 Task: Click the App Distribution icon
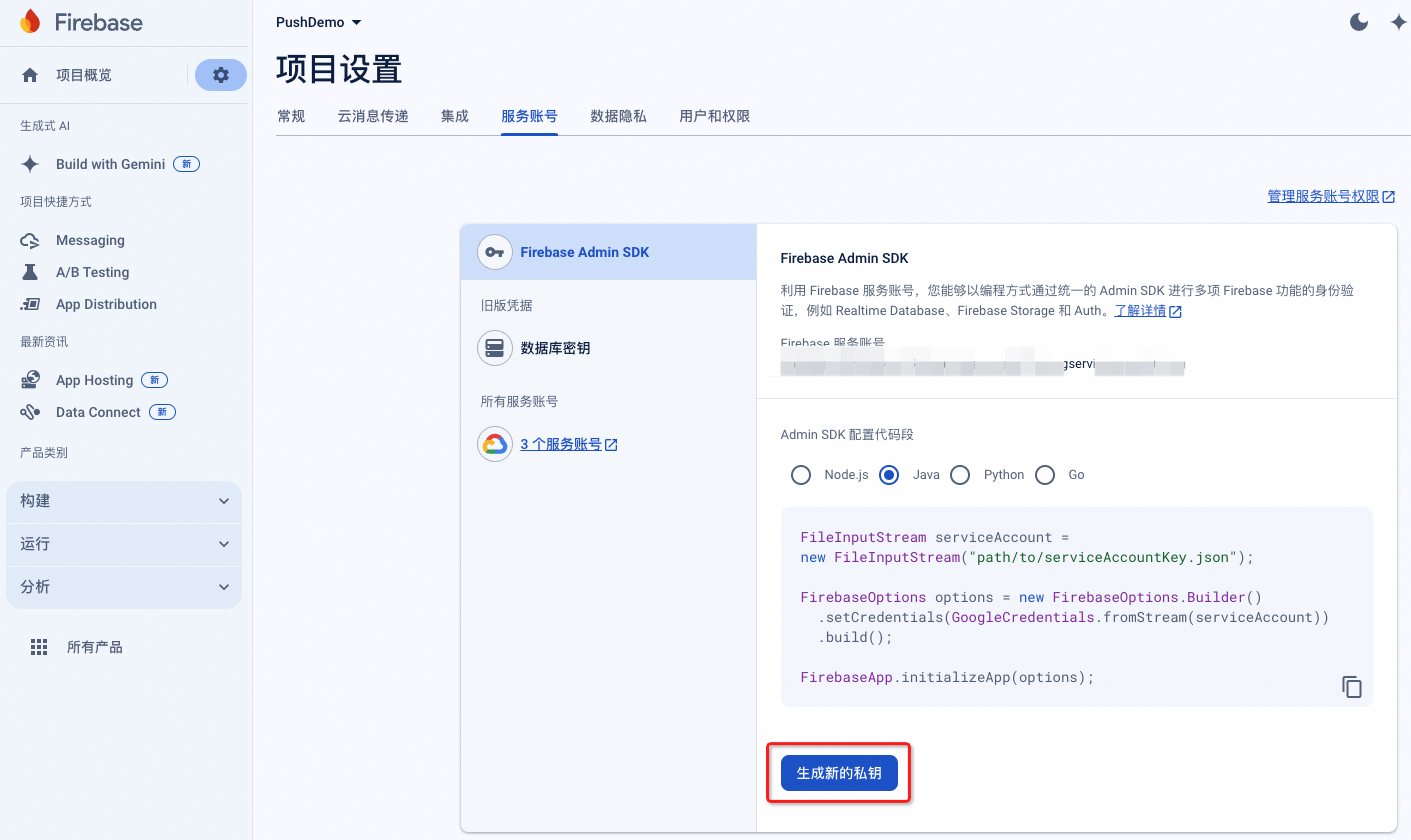30,304
